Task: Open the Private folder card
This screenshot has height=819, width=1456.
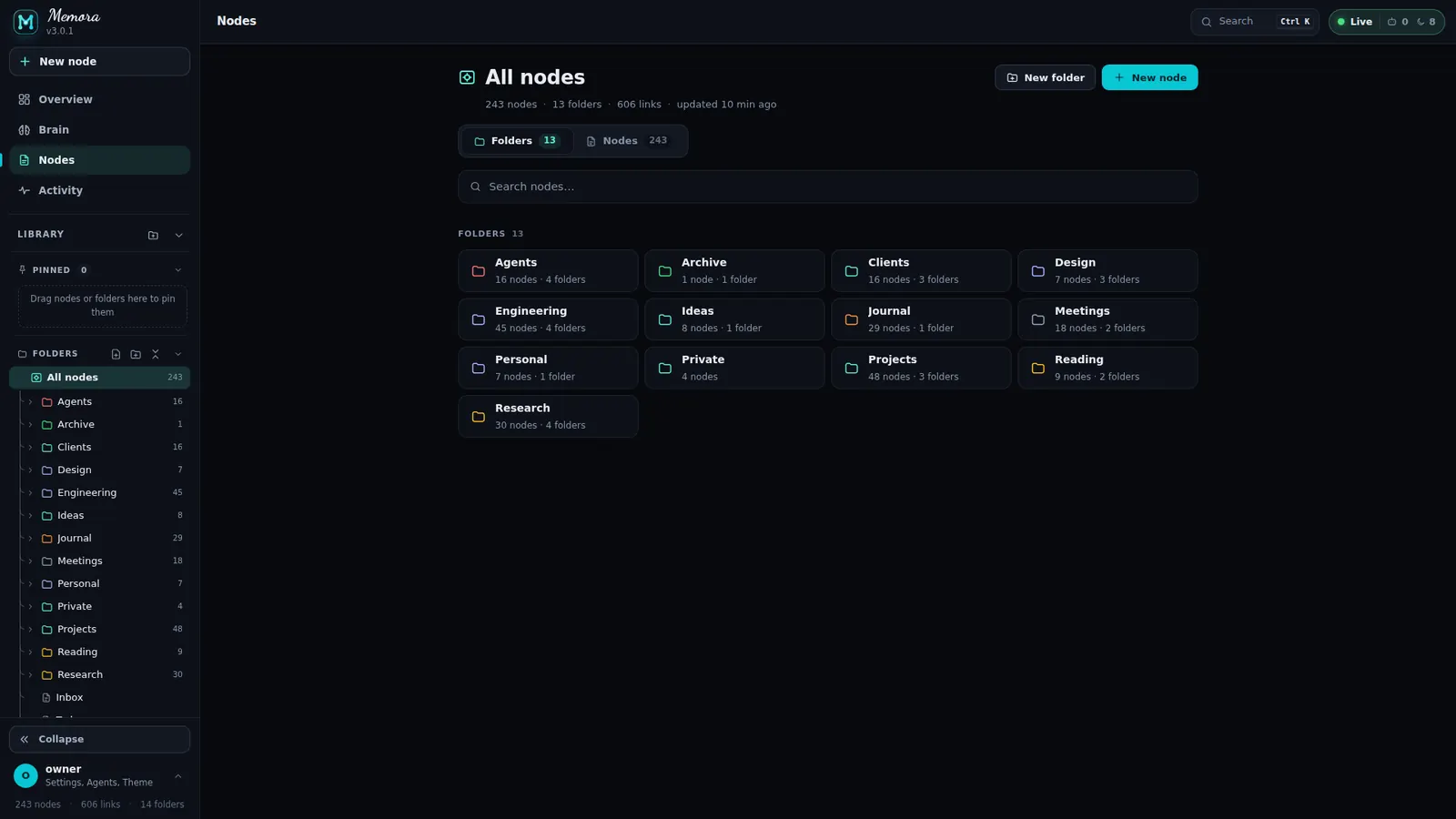Action: [x=734, y=368]
